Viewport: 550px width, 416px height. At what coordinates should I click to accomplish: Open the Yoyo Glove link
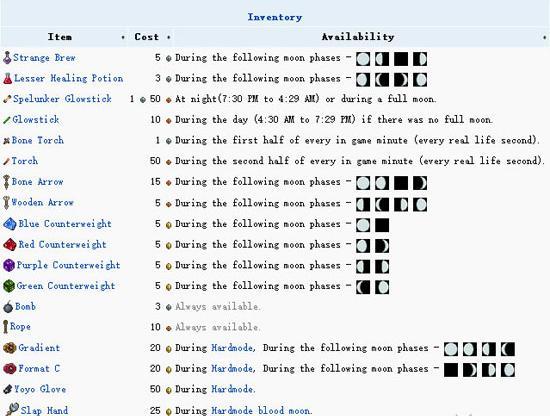(x=40, y=389)
